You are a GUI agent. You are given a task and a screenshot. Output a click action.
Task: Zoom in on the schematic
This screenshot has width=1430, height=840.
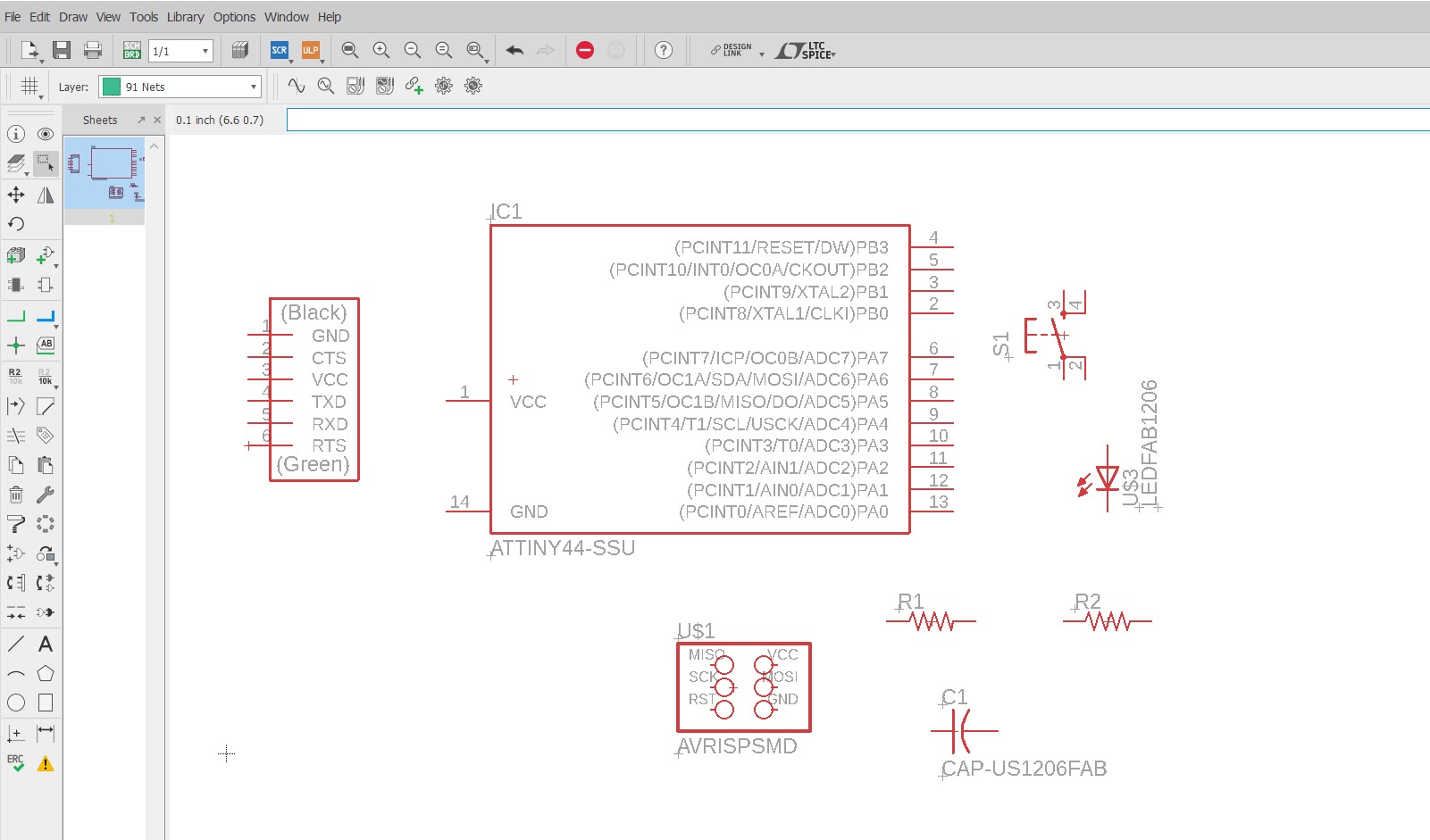(x=381, y=51)
